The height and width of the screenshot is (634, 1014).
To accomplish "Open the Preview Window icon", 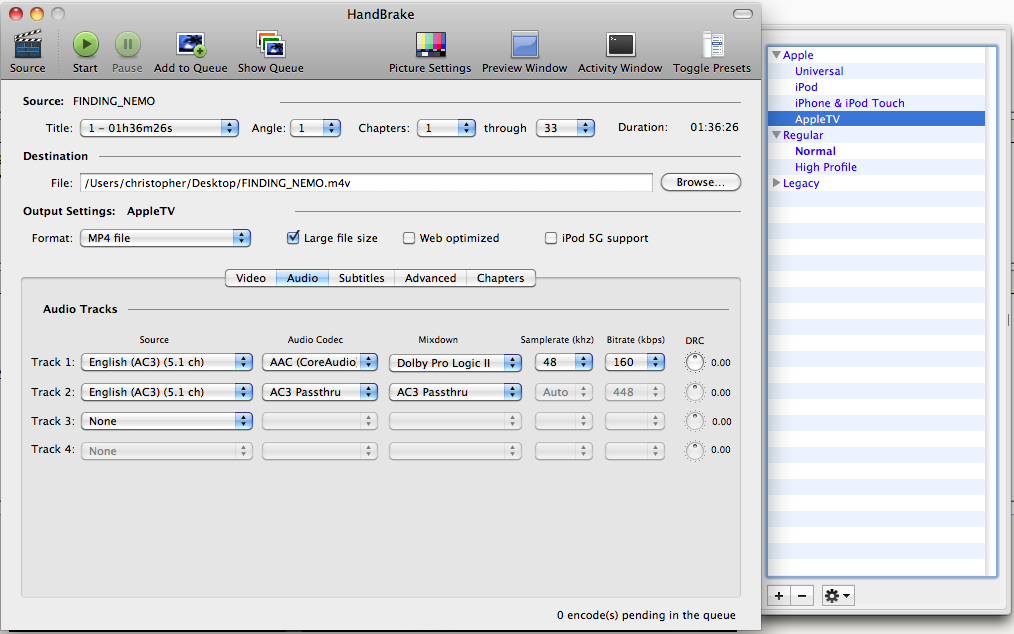I will tap(524, 45).
